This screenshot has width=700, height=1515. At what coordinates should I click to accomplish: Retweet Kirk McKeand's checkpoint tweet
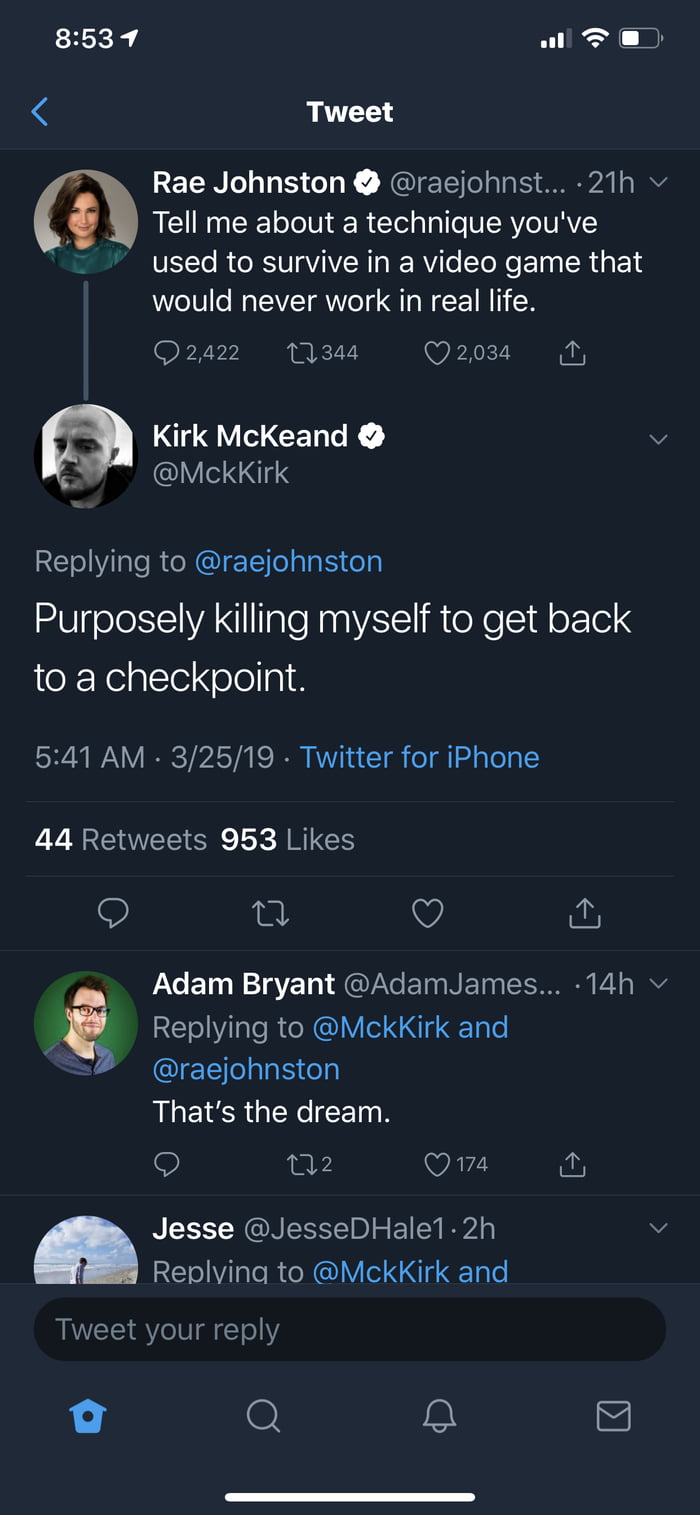tap(271, 913)
